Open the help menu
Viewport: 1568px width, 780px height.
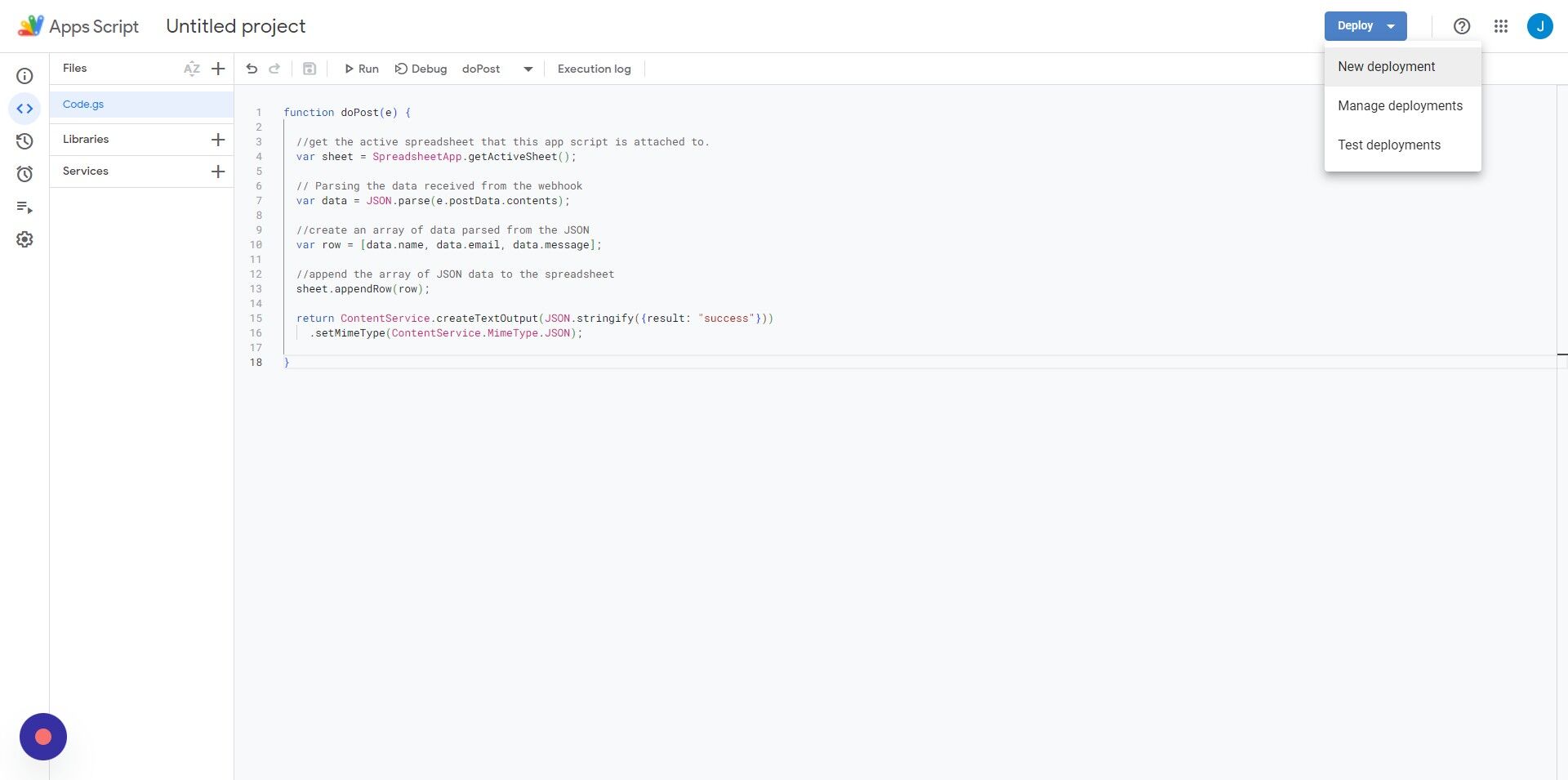[x=1461, y=25]
